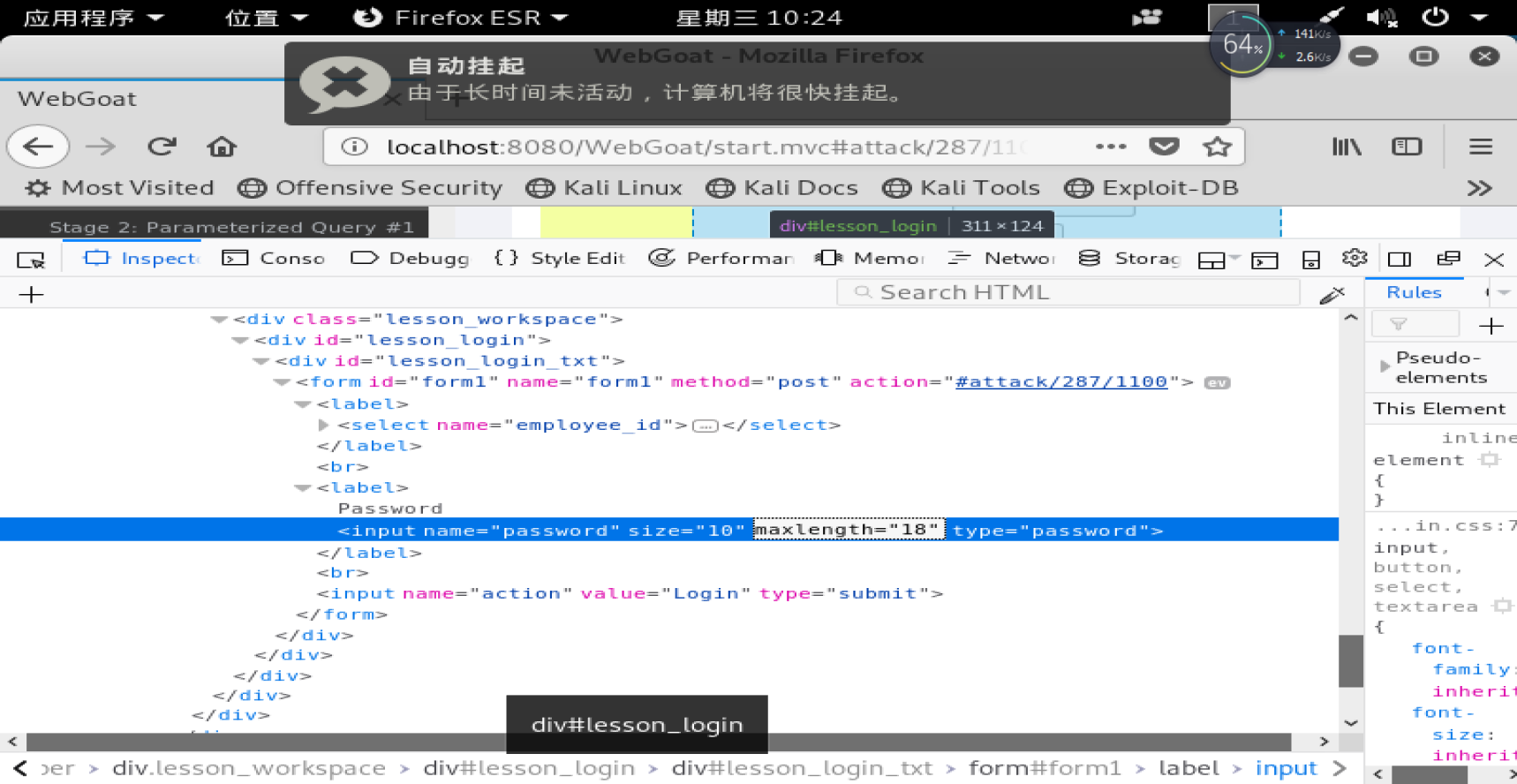Collapse the div lesson_workspace node
This screenshot has width=1517, height=784.
point(219,320)
